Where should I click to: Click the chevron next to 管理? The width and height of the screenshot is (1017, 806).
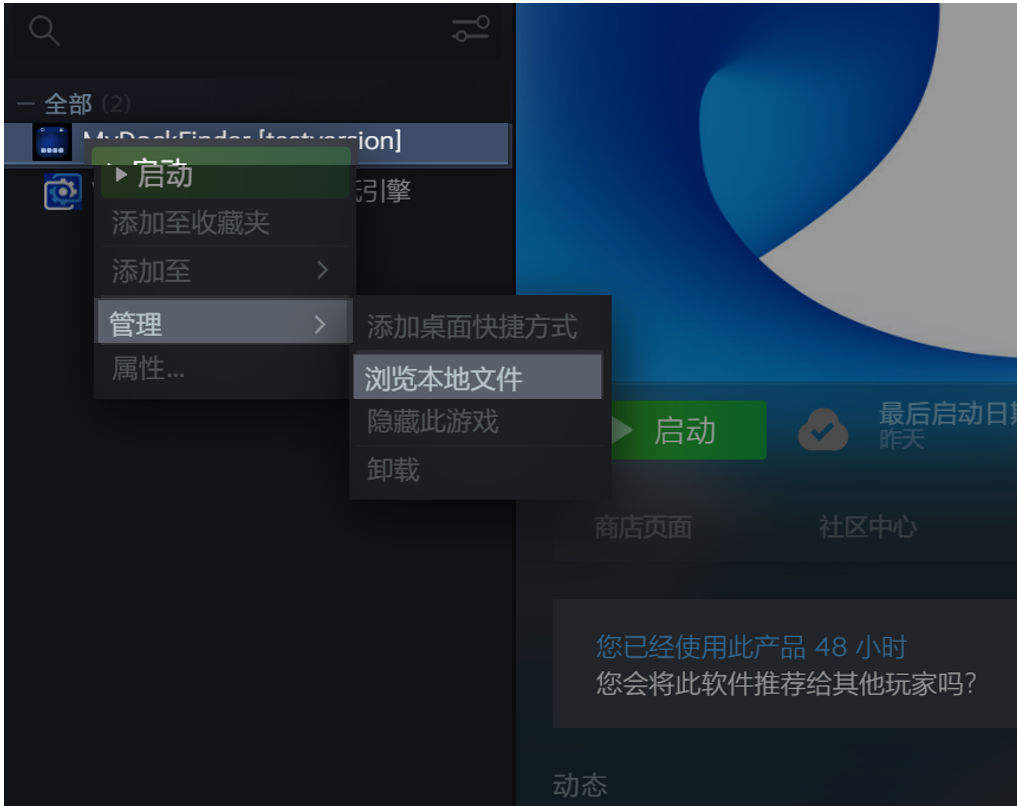pos(320,324)
